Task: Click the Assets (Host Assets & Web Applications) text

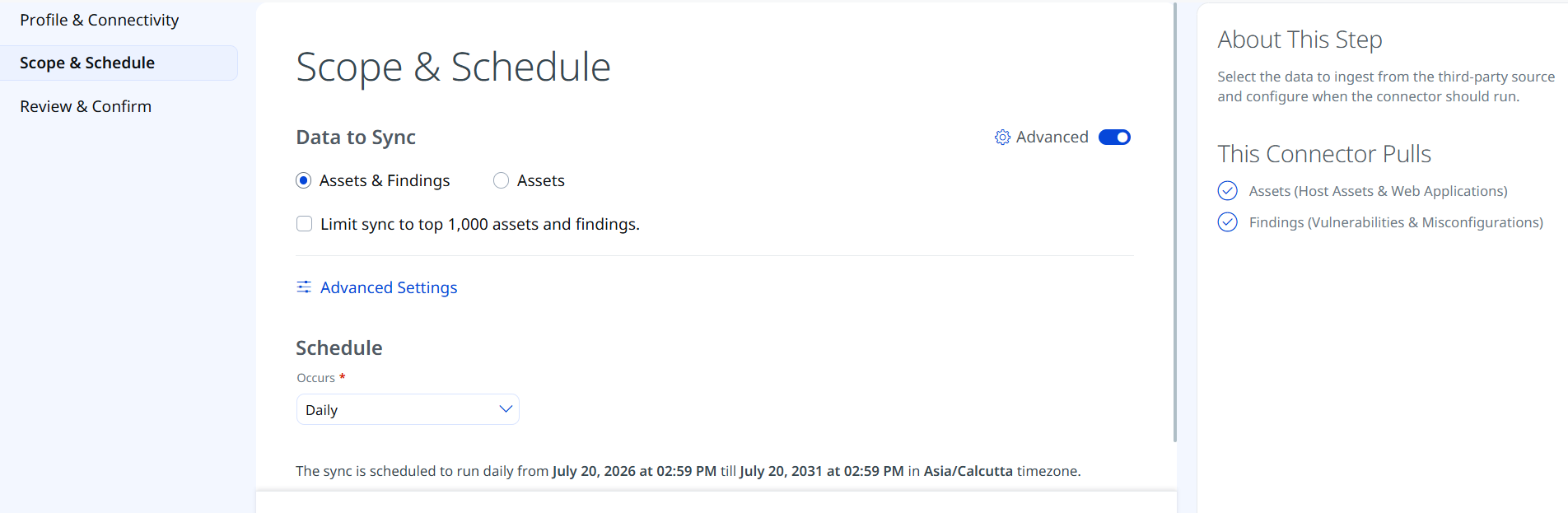Action: pos(1378,191)
